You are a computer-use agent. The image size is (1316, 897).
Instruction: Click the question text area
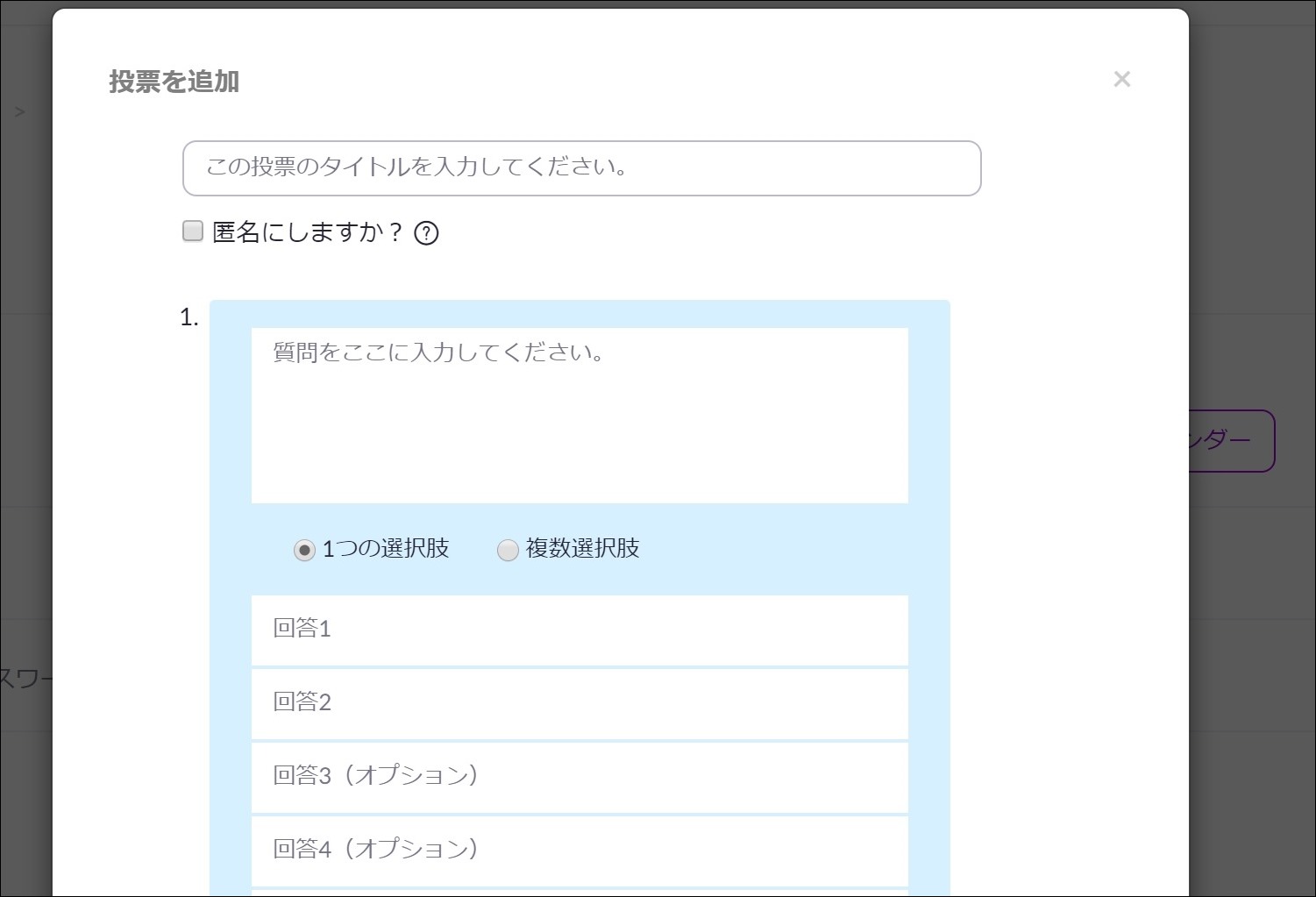[580, 416]
